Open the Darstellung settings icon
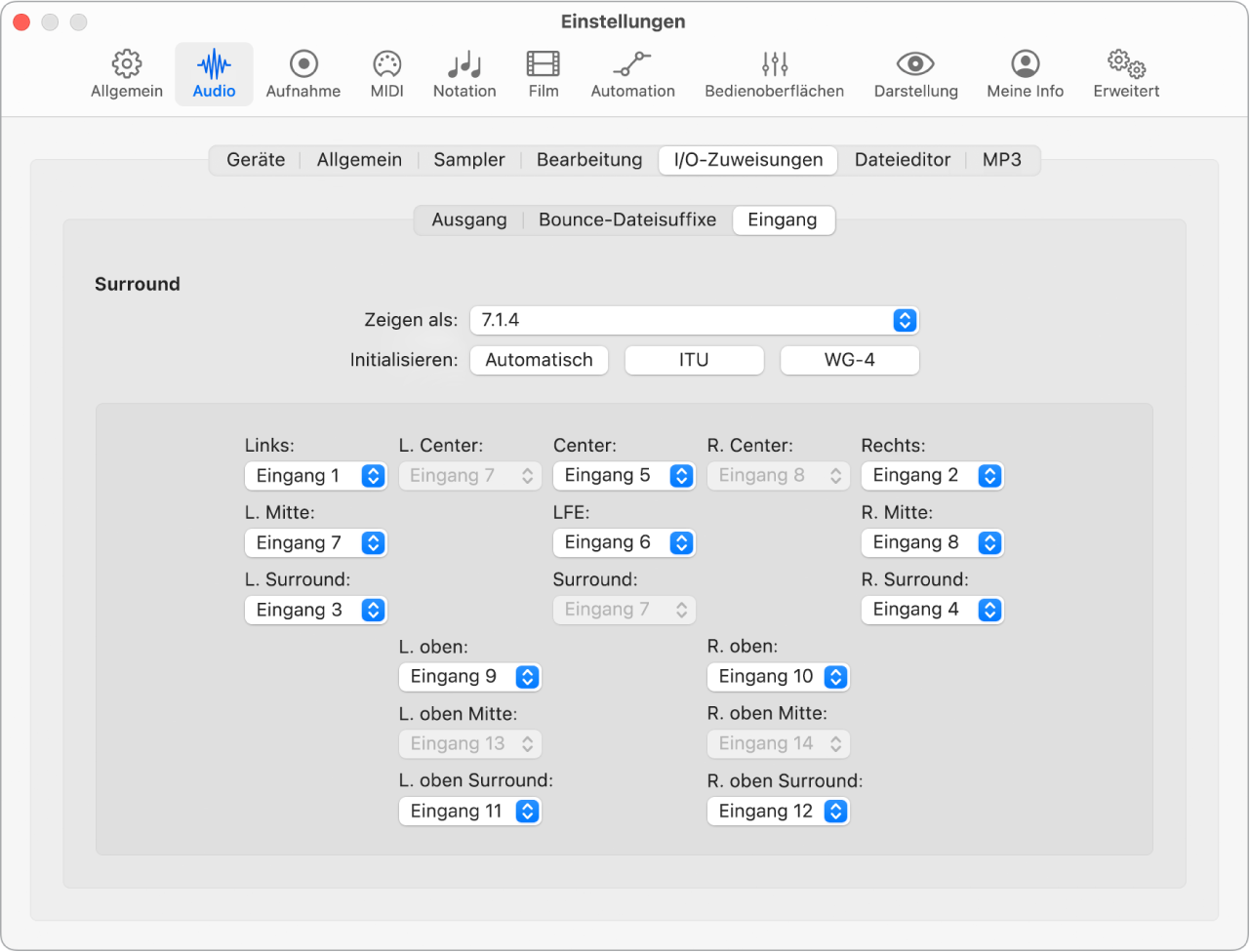The width and height of the screenshot is (1251, 952). [914, 73]
